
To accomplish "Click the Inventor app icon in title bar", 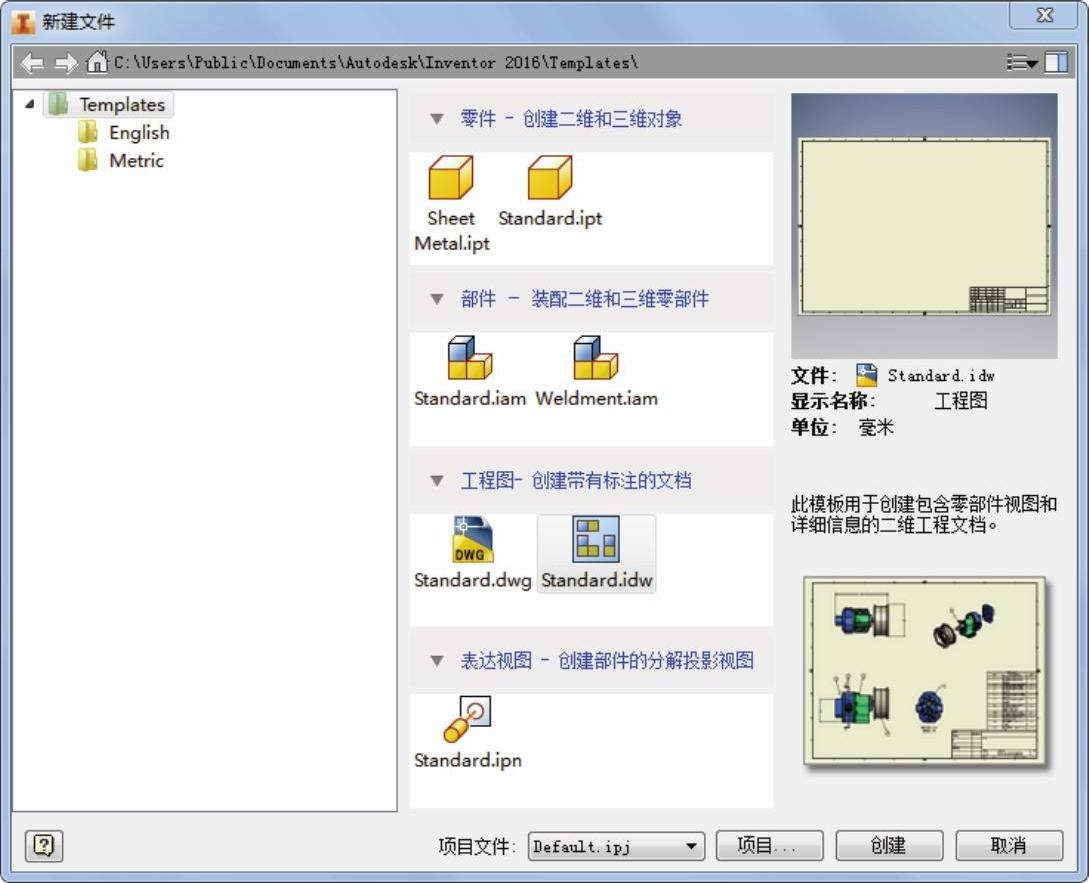I will point(23,22).
